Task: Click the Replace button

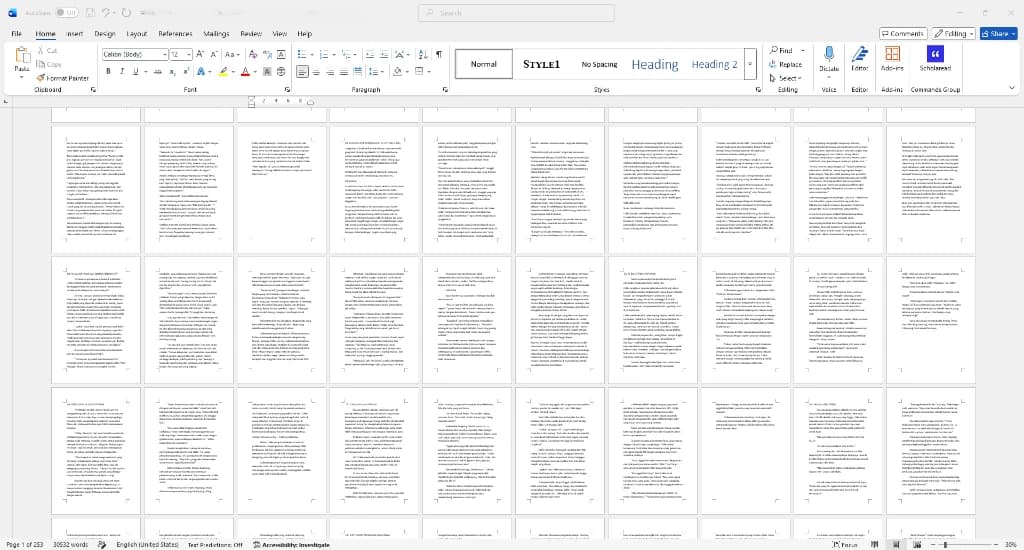Action: coord(786,65)
